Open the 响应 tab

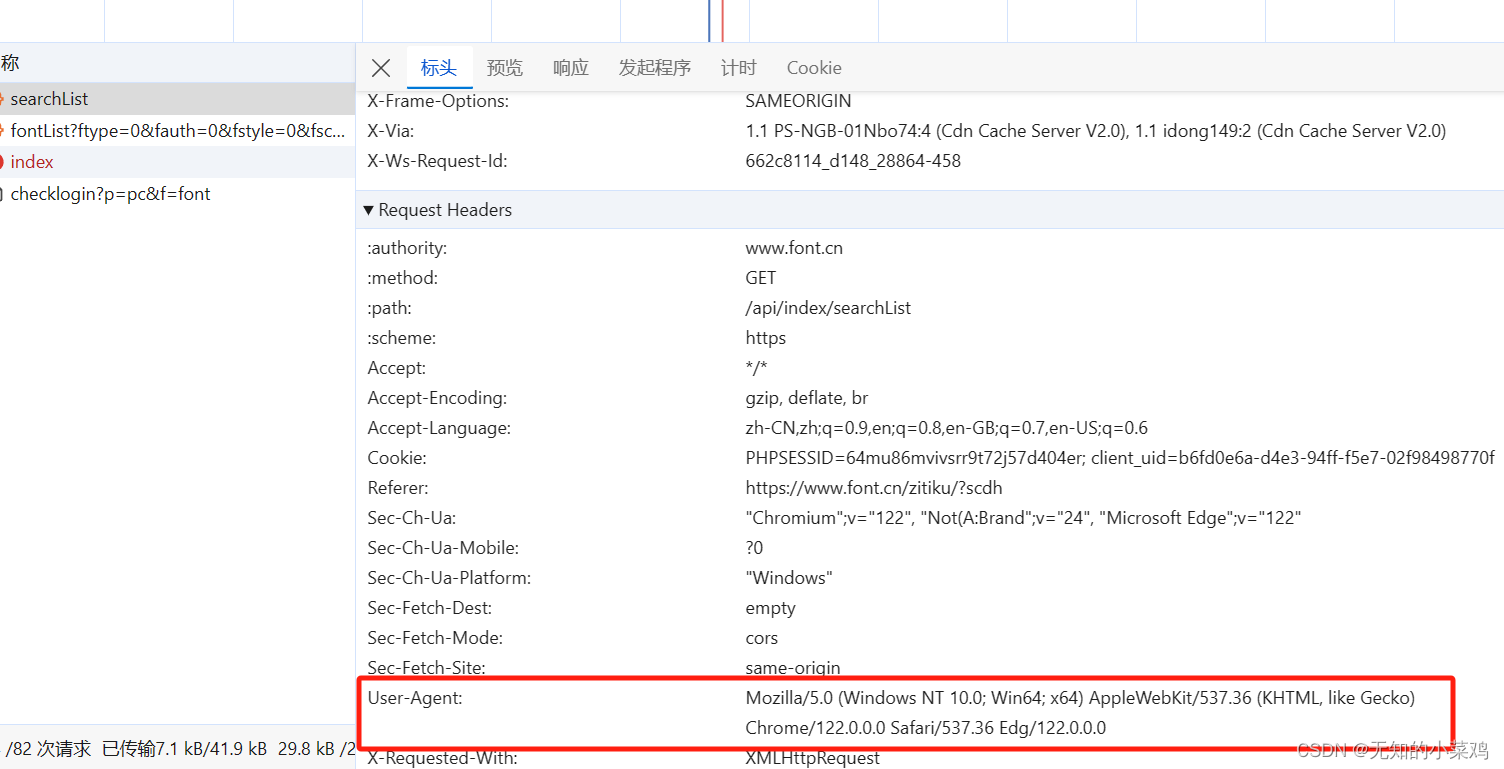[x=571, y=68]
